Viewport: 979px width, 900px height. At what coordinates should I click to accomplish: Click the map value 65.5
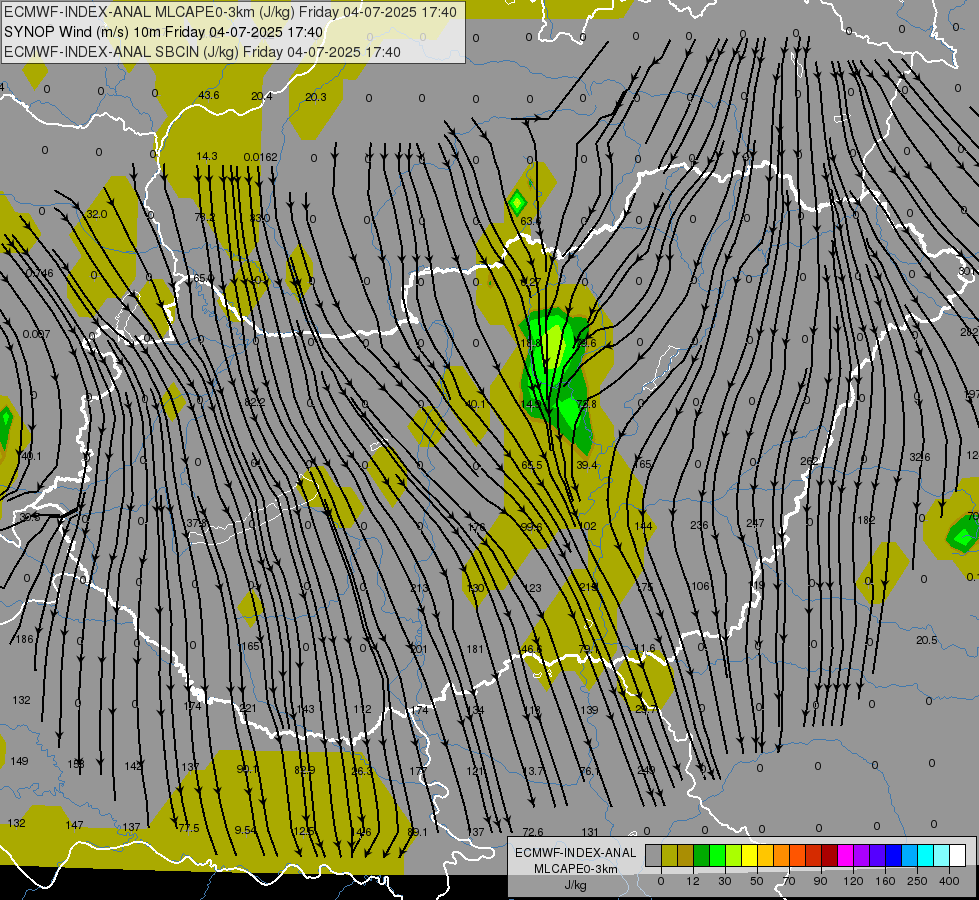pyautogui.click(x=532, y=465)
